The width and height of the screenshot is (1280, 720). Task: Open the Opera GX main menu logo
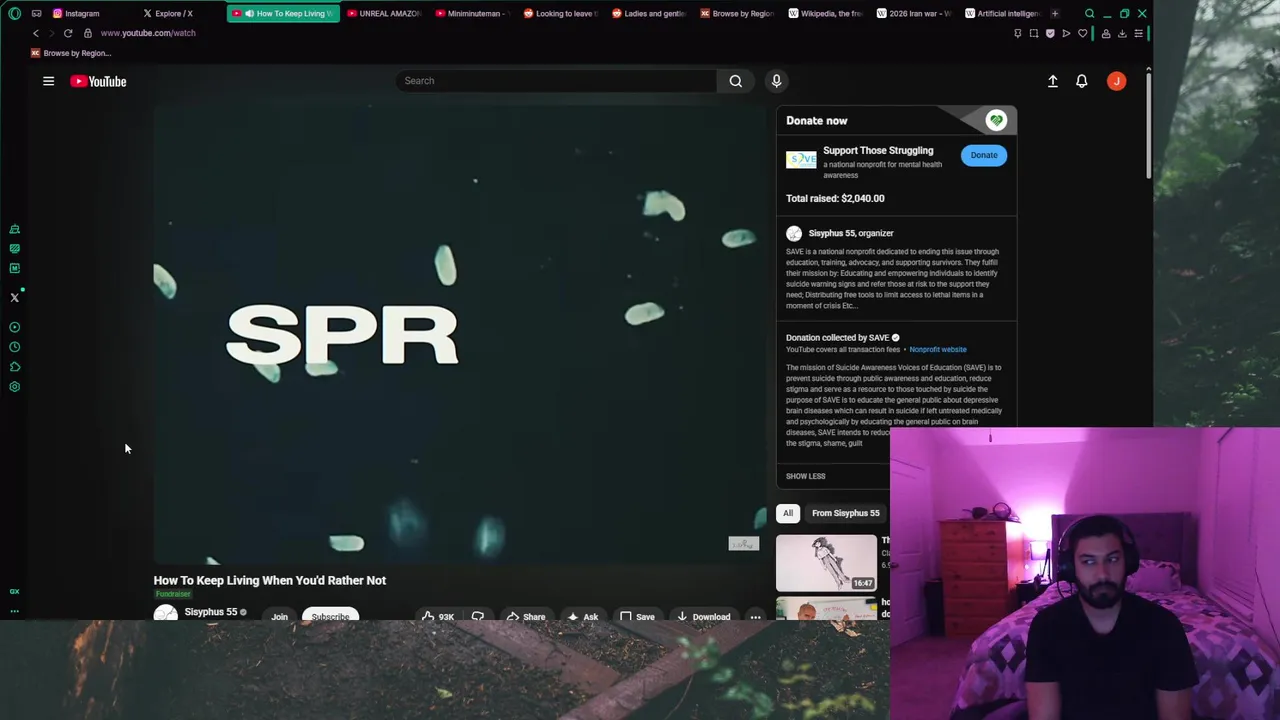click(x=14, y=13)
